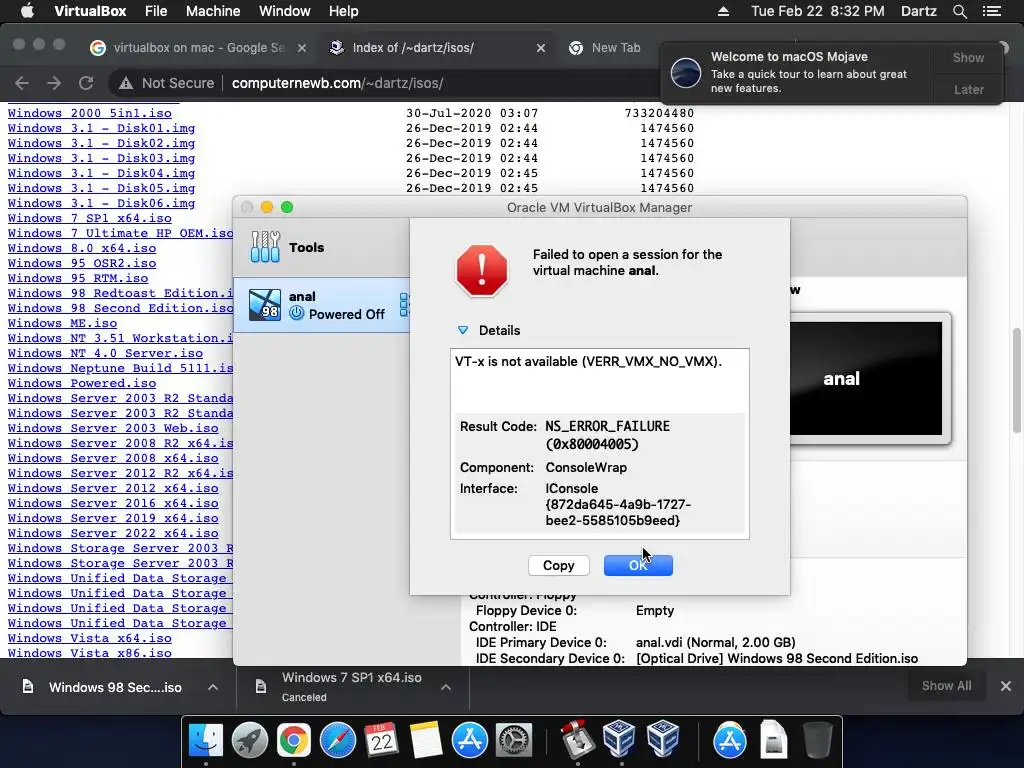Close the Chrome downloads bar
The height and width of the screenshot is (768, 1024).
click(1006, 686)
